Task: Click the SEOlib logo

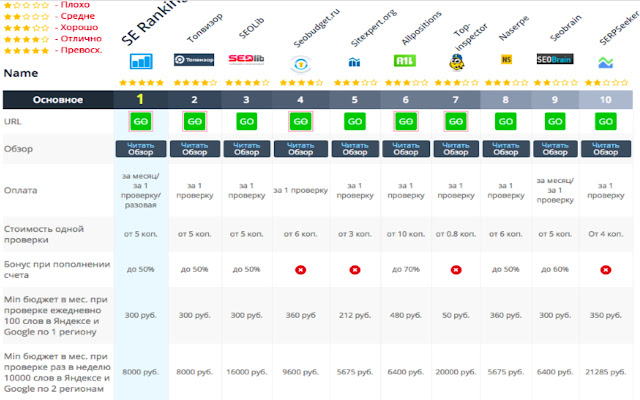Action: (246, 60)
